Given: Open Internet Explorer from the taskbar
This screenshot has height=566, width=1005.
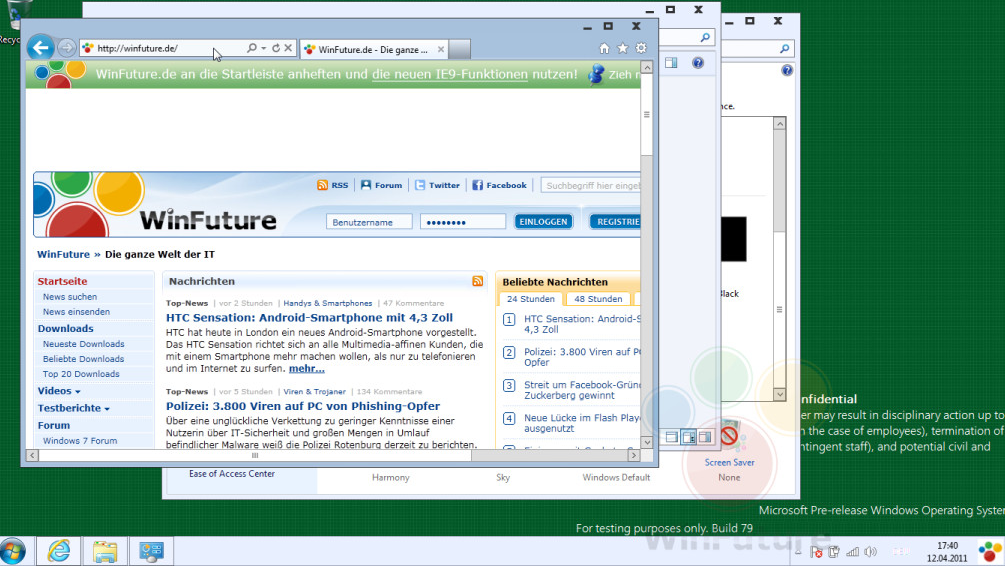Looking at the screenshot, I should (59, 551).
